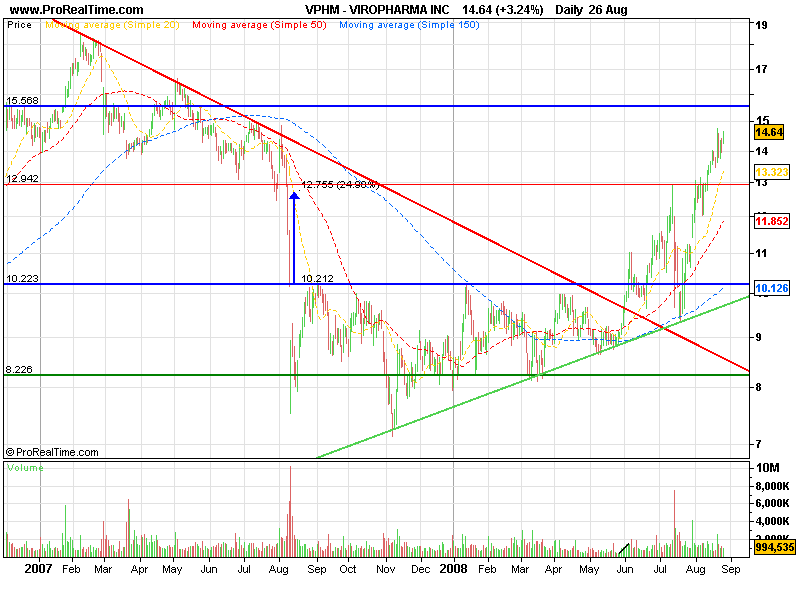The image size is (800, 600).
Task: Click the Nov month label on time axis
Action: coord(386,569)
